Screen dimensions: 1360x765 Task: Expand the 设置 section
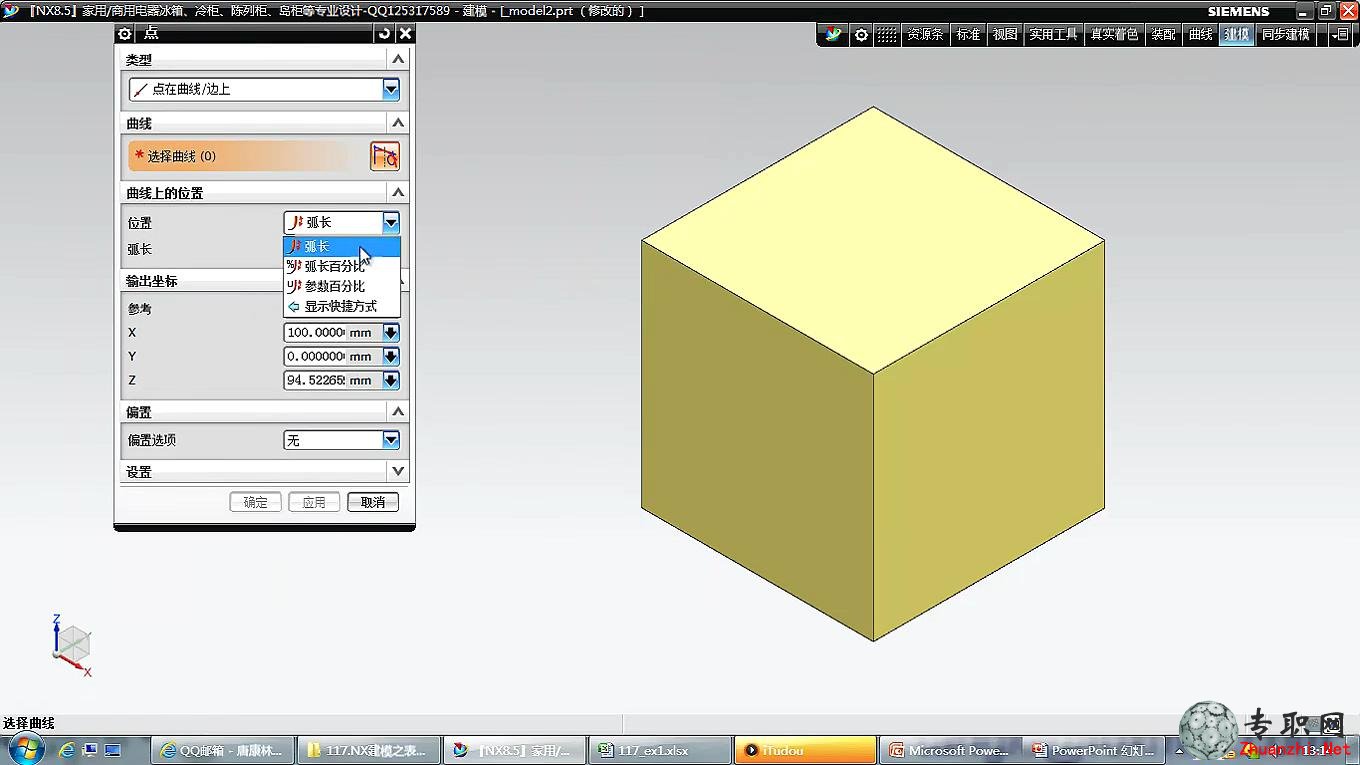coord(398,471)
